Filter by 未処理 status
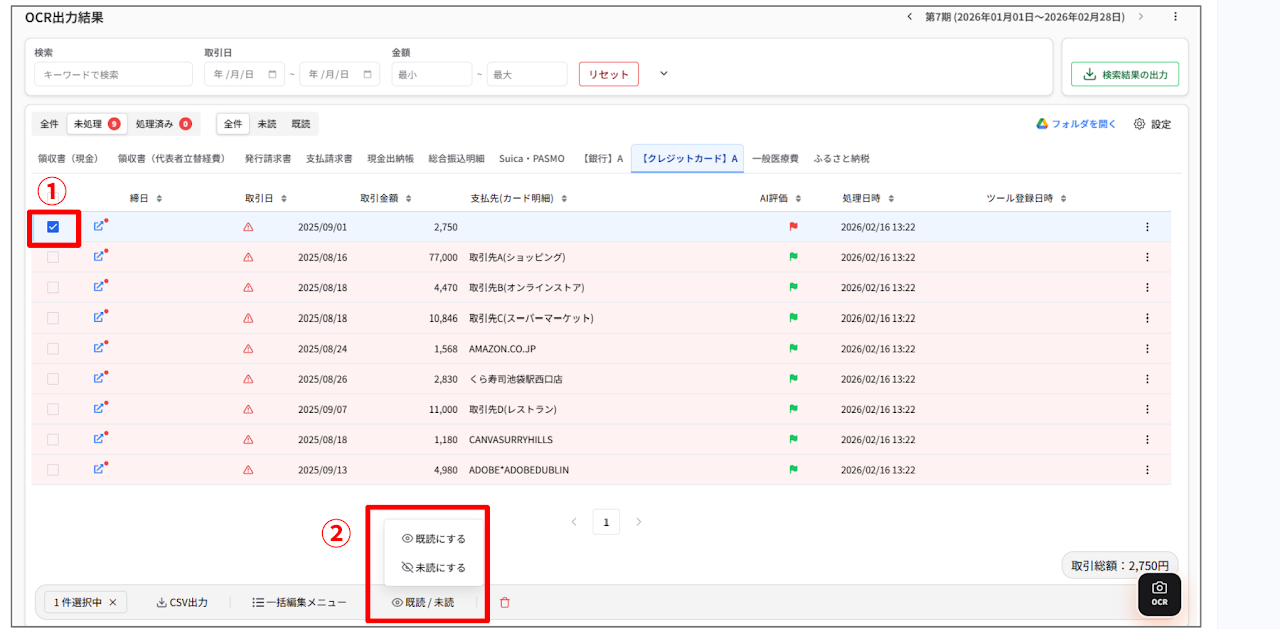 (97, 124)
